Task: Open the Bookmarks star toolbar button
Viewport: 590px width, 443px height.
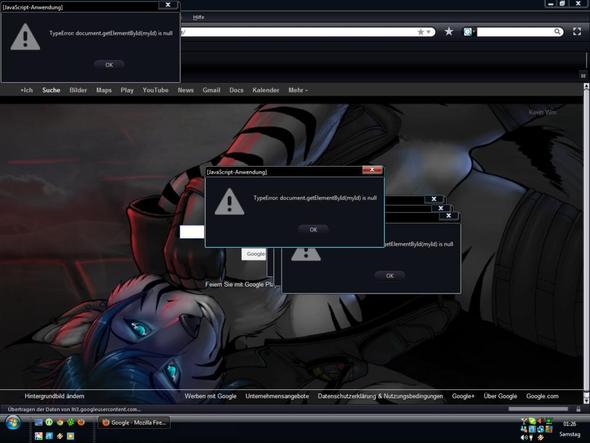Action: click(x=449, y=32)
